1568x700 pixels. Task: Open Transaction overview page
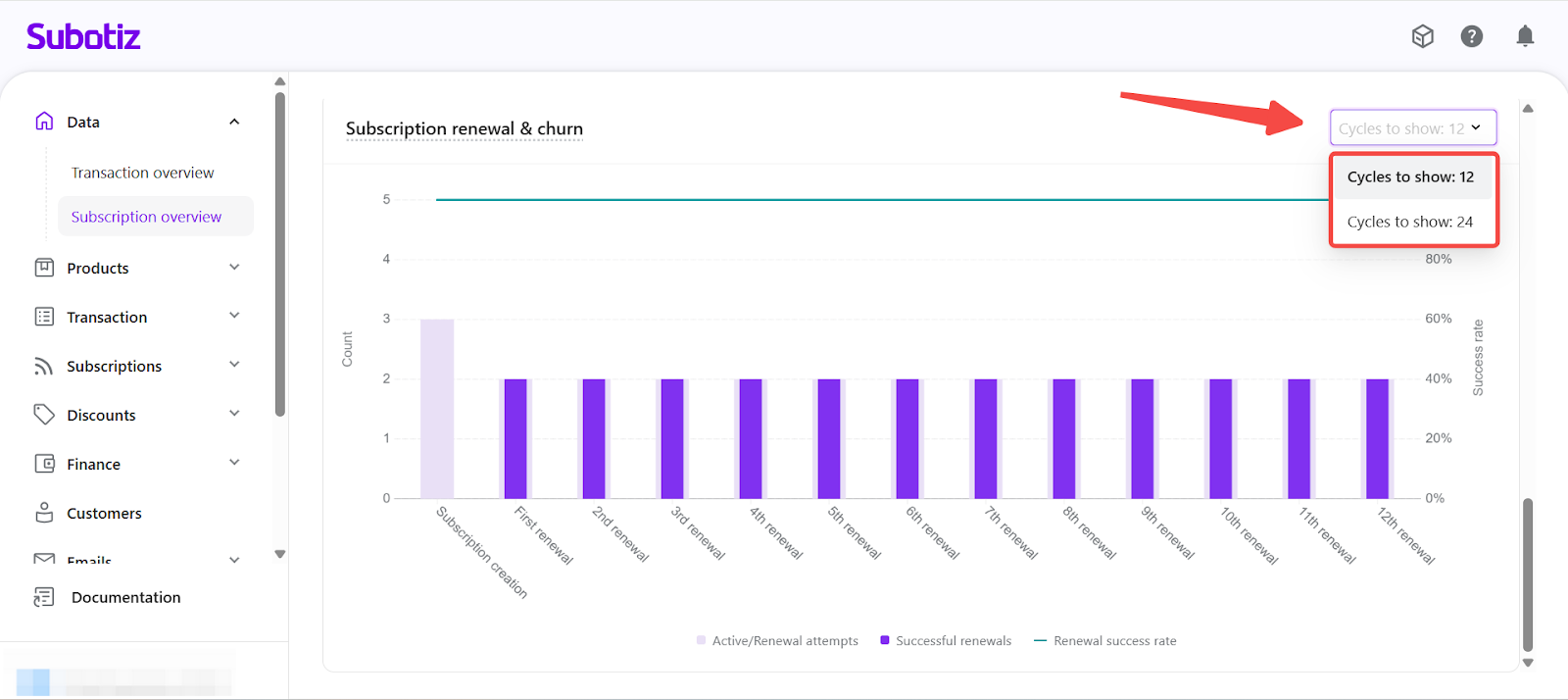(x=142, y=173)
